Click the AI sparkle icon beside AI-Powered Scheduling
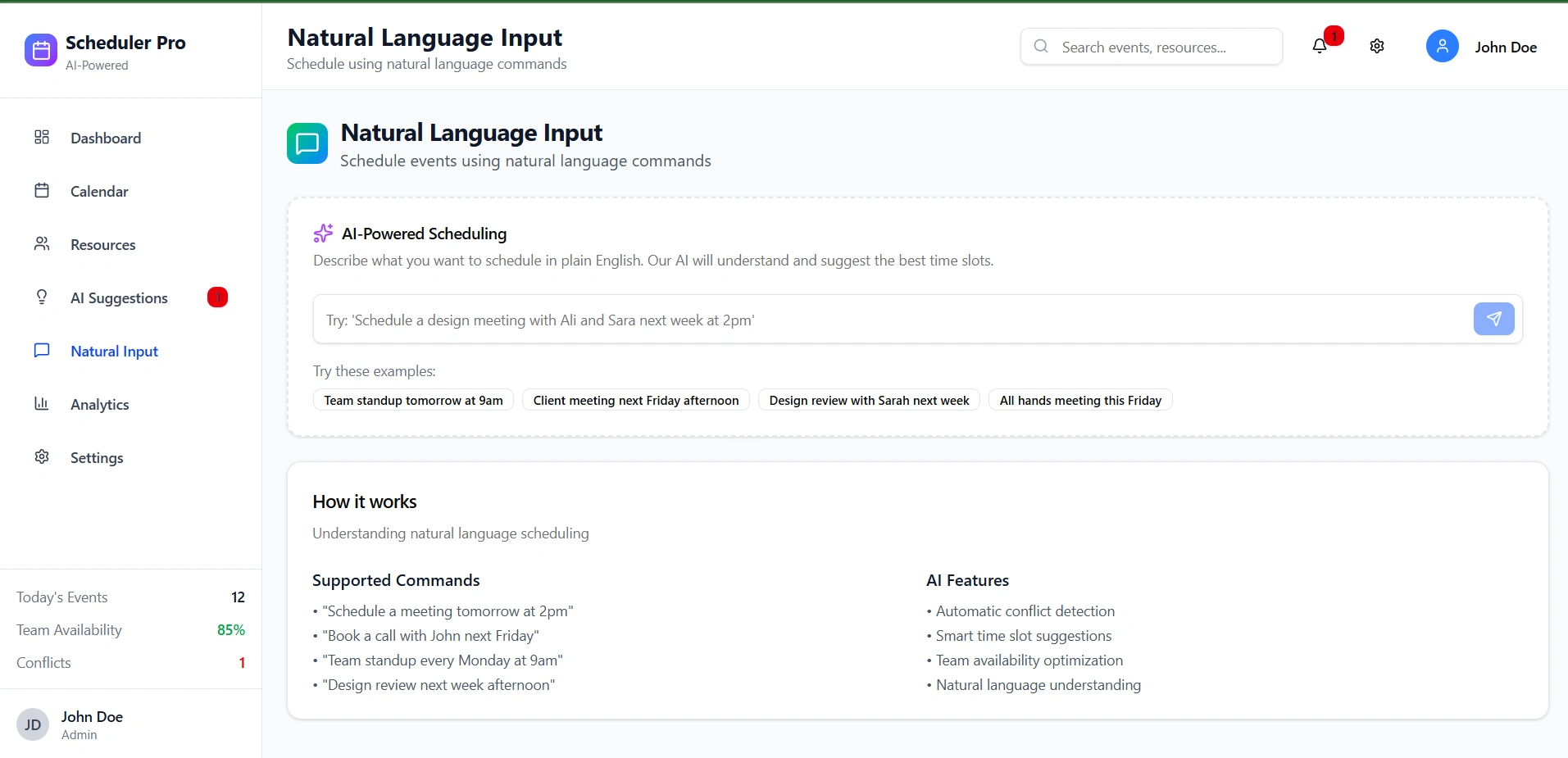Screen dimensions: 1568x758 [323, 234]
